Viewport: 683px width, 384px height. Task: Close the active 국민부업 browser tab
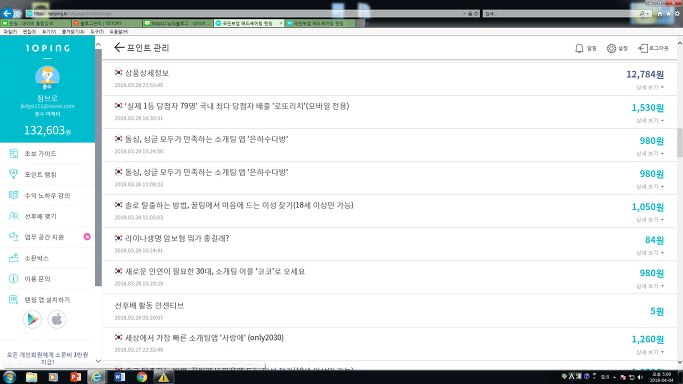(281, 23)
